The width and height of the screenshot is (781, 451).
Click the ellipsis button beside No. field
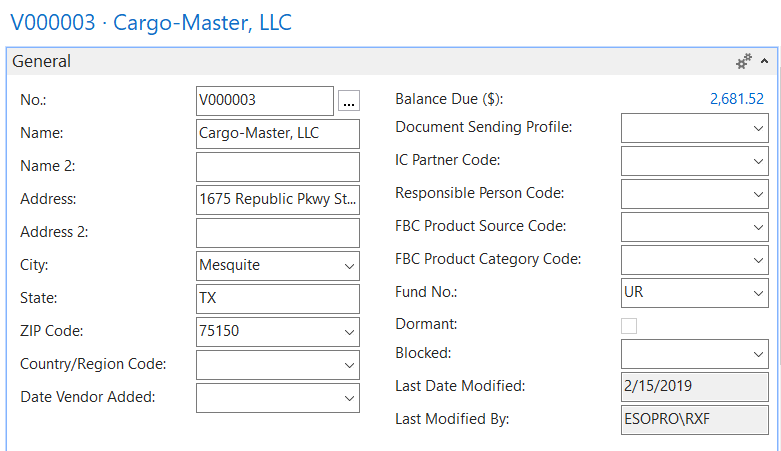pyautogui.click(x=348, y=100)
